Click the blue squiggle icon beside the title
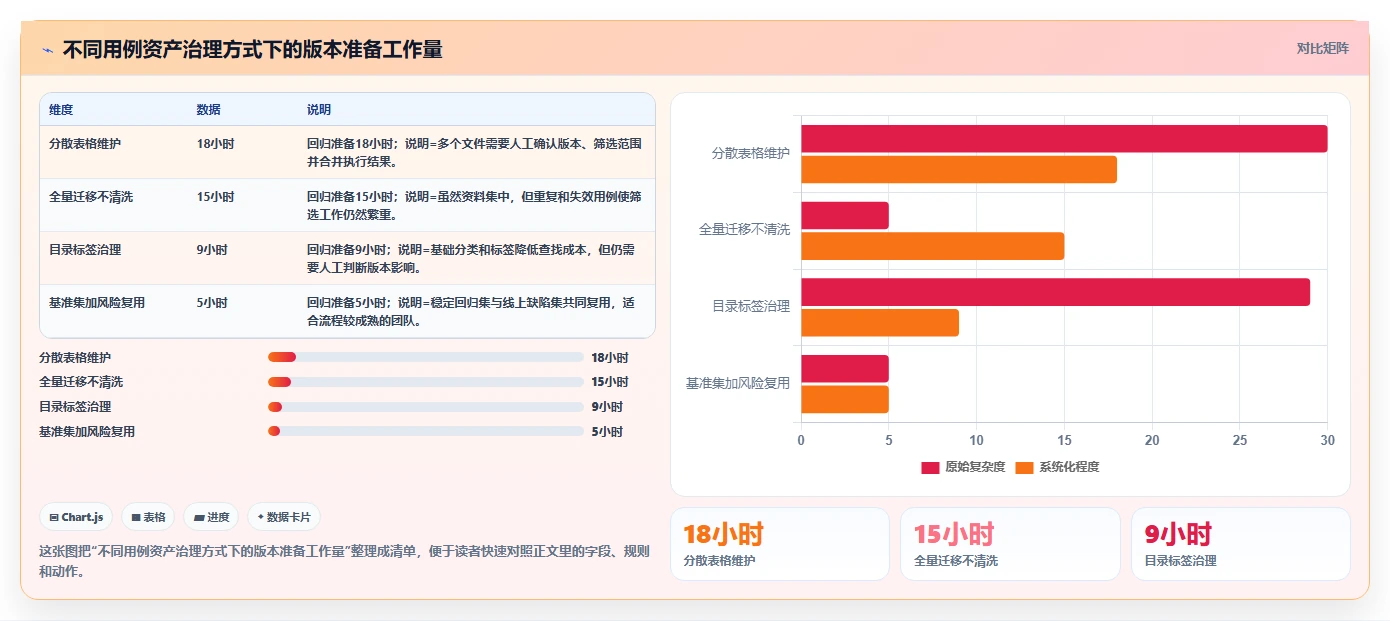The image size is (1390, 621). click(x=47, y=50)
